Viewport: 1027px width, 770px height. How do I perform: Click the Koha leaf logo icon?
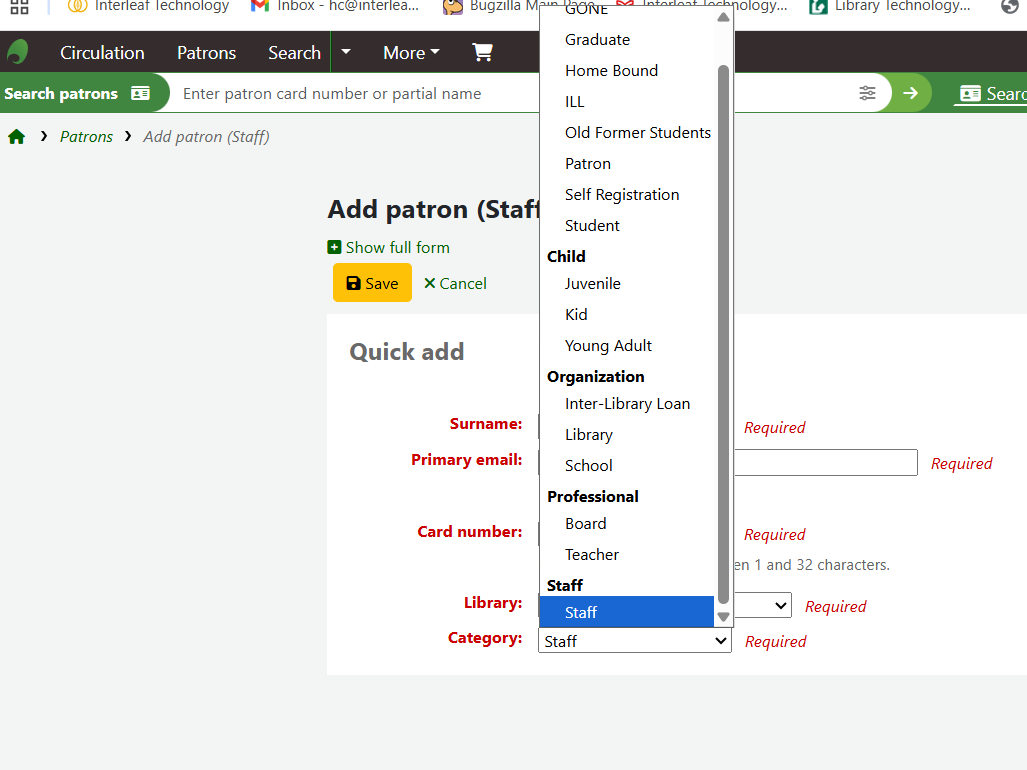click(x=18, y=52)
